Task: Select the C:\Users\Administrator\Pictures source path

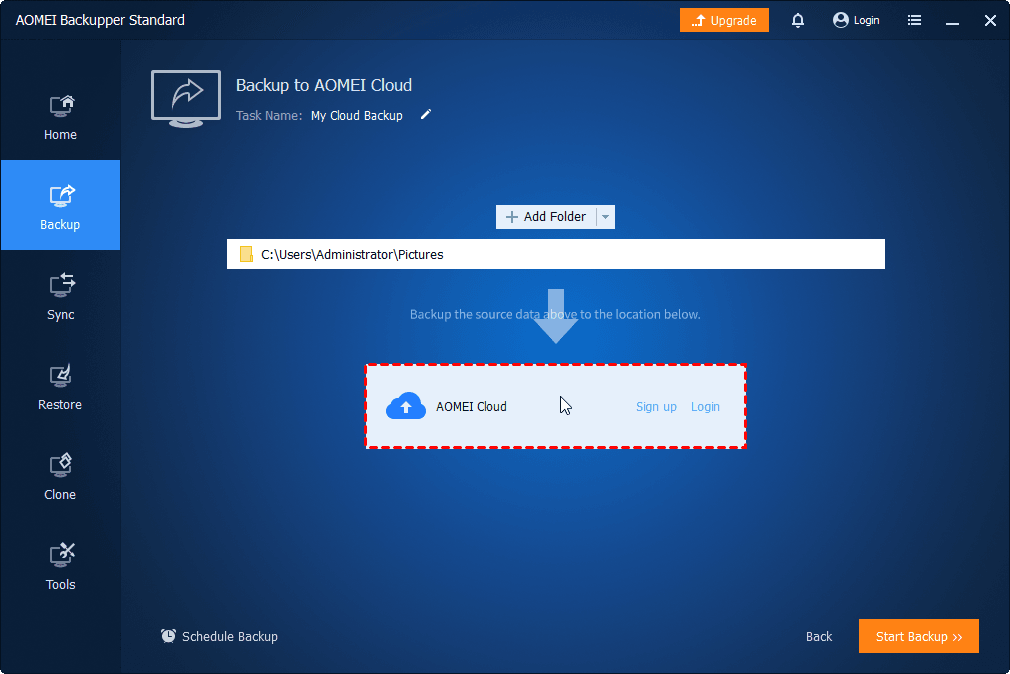Action: pos(555,254)
